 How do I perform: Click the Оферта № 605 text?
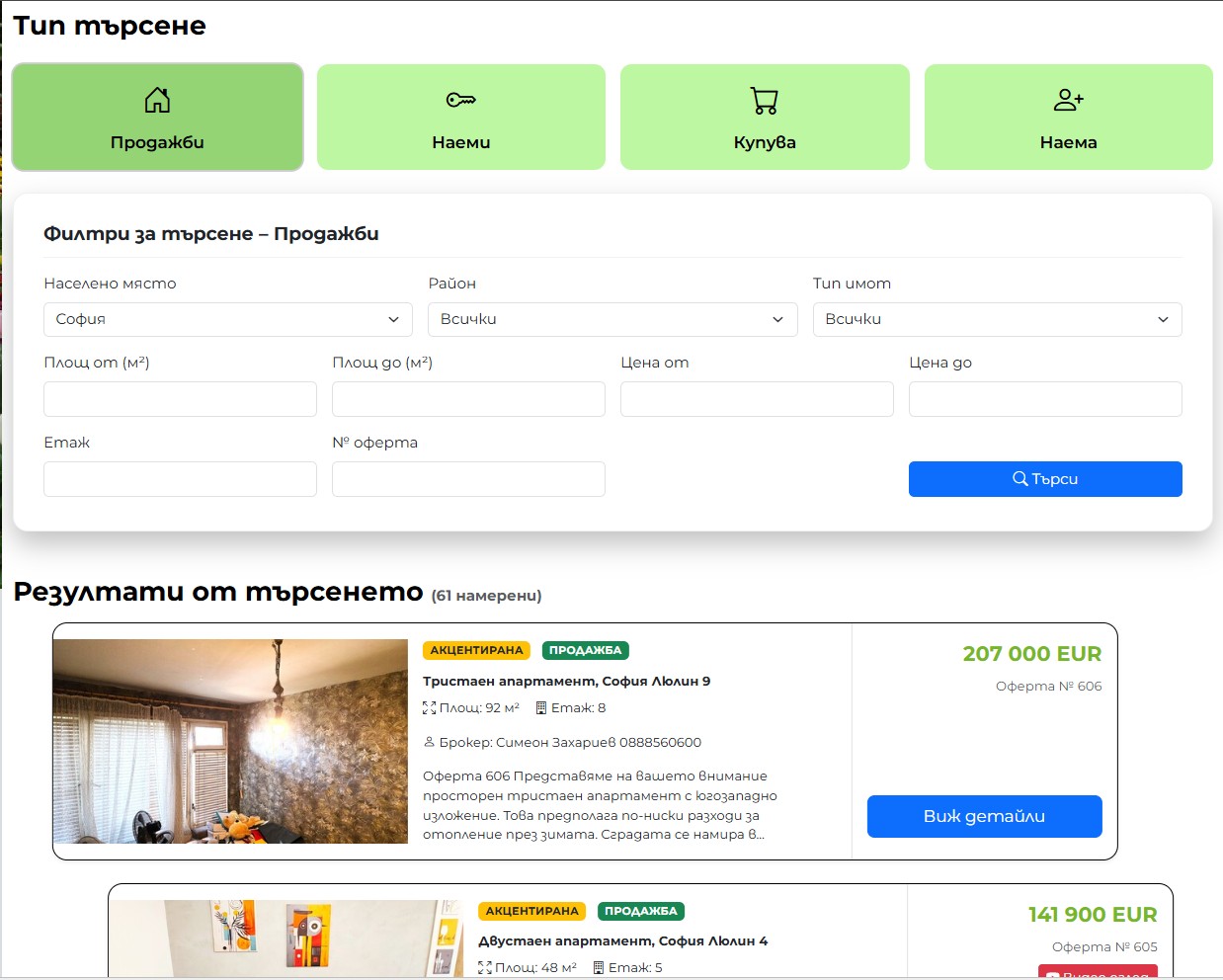[1104, 947]
